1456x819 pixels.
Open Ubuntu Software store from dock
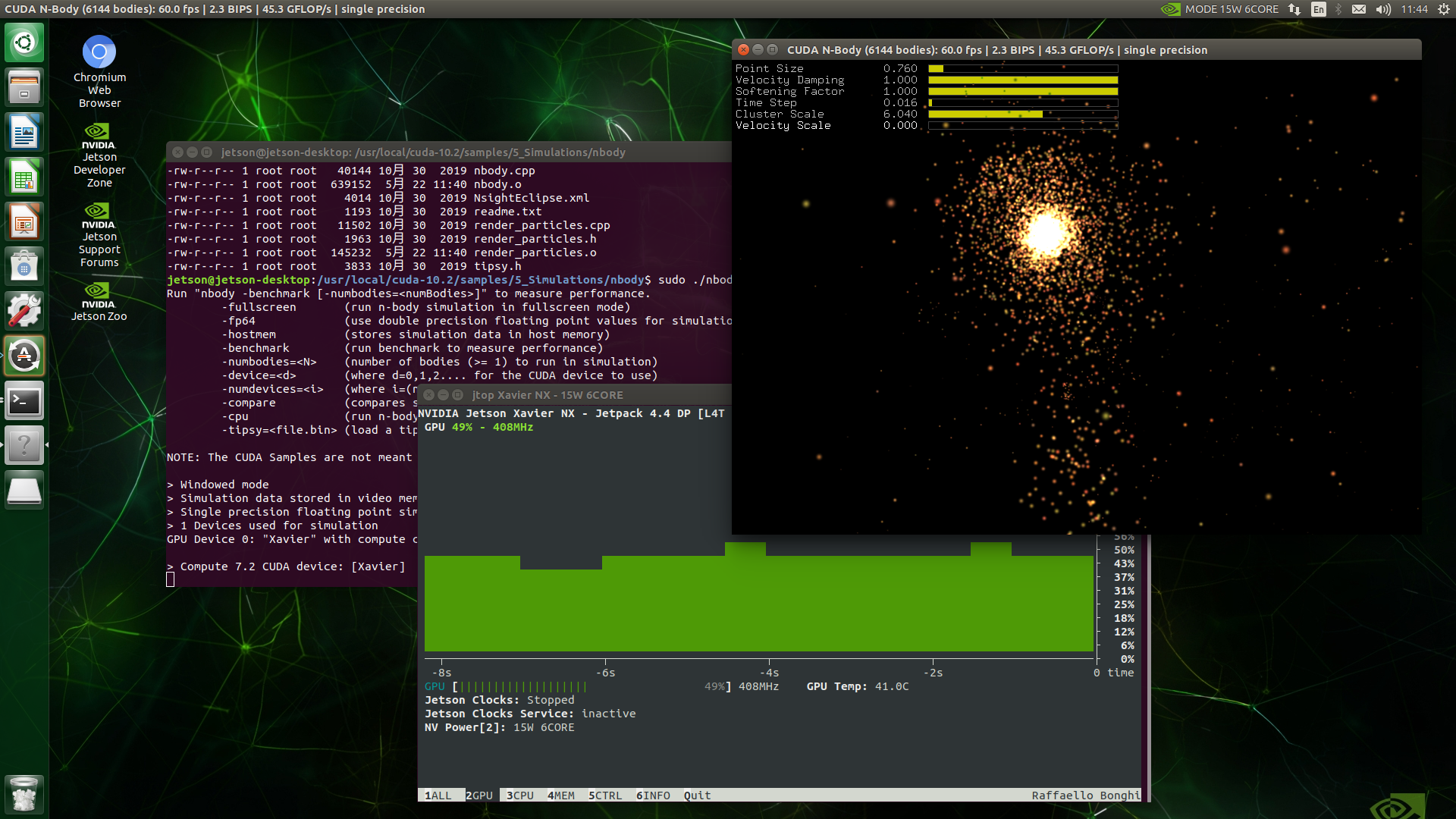click(24, 265)
